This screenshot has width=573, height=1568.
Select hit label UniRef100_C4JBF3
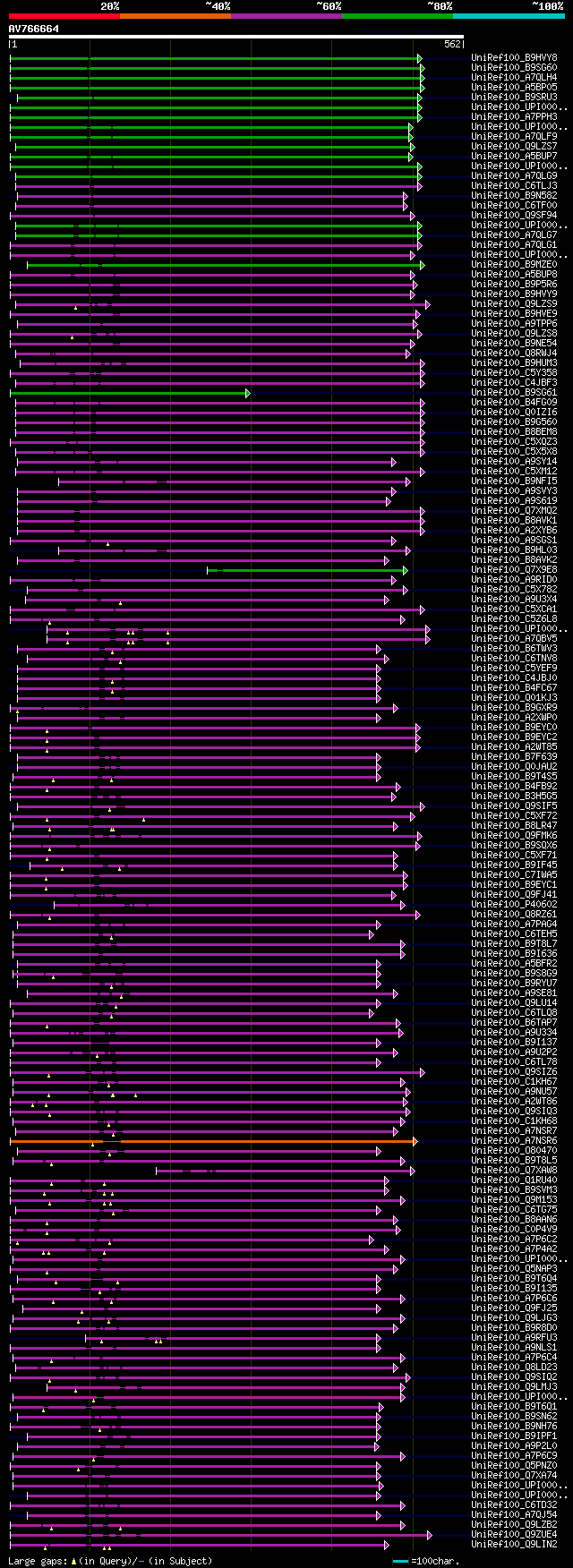tap(514, 382)
